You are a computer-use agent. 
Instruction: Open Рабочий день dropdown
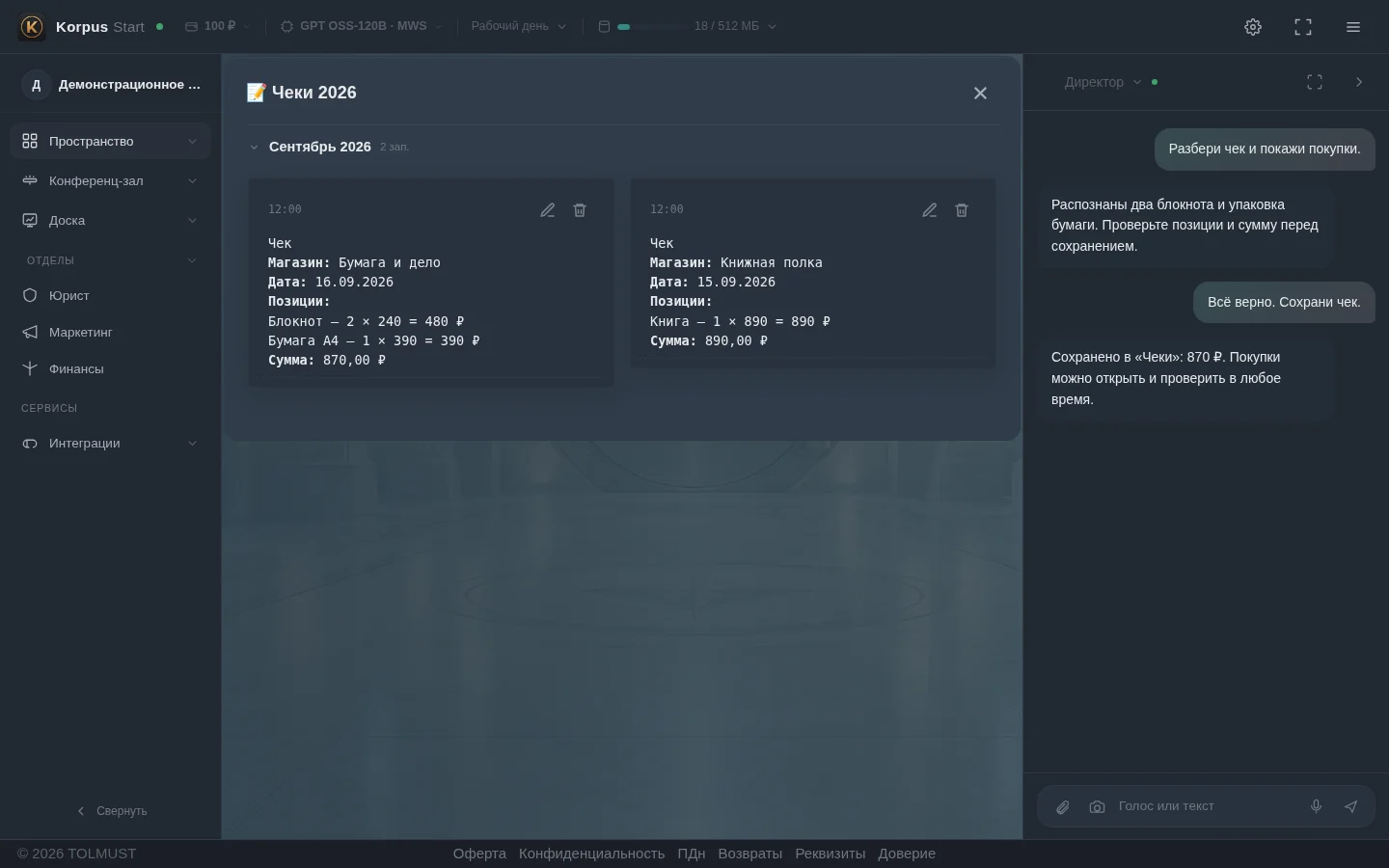(519, 26)
